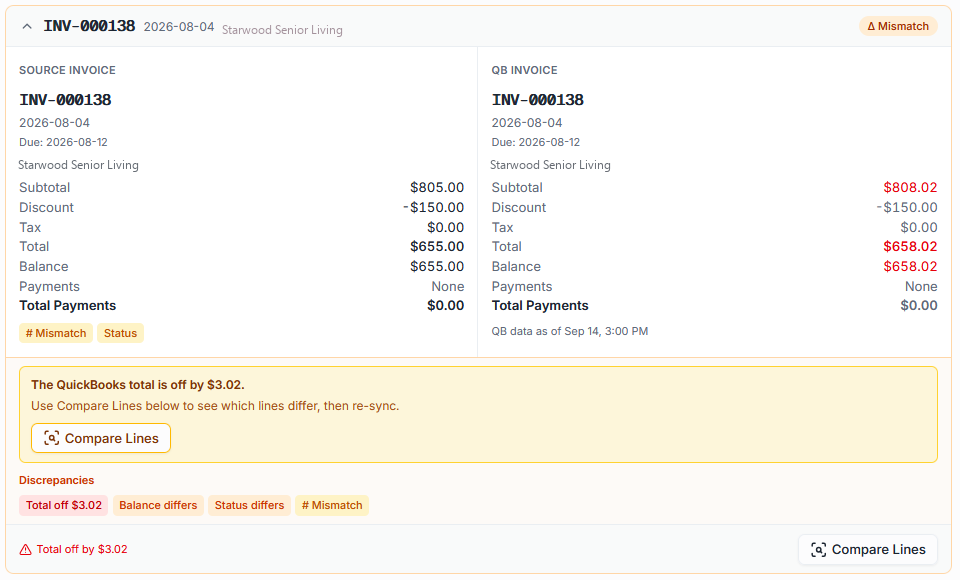Click header customer Starwood Senior Living
Screen dimensions: 960x580
coord(282,29)
